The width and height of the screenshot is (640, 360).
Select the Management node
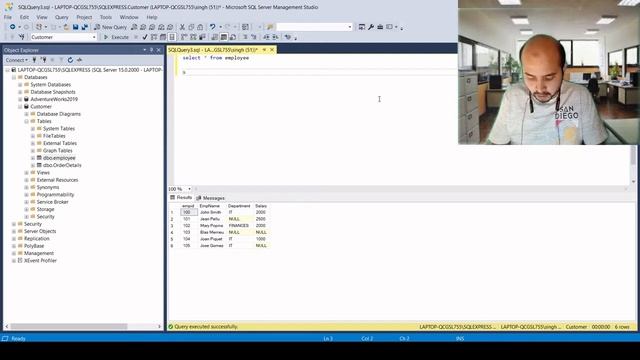point(39,253)
